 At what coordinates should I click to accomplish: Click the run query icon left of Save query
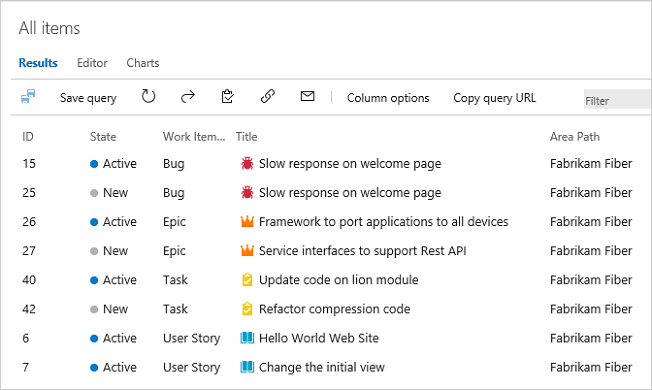pyautogui.click(x=28, y=96)
